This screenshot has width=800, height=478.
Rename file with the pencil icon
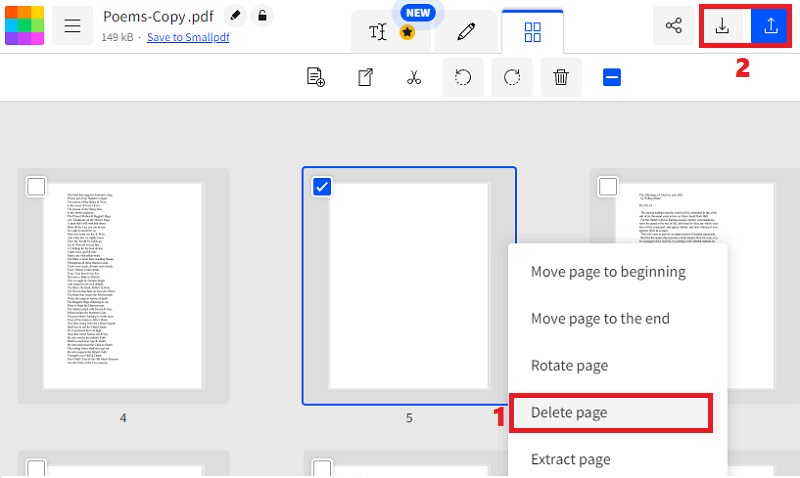235,16
